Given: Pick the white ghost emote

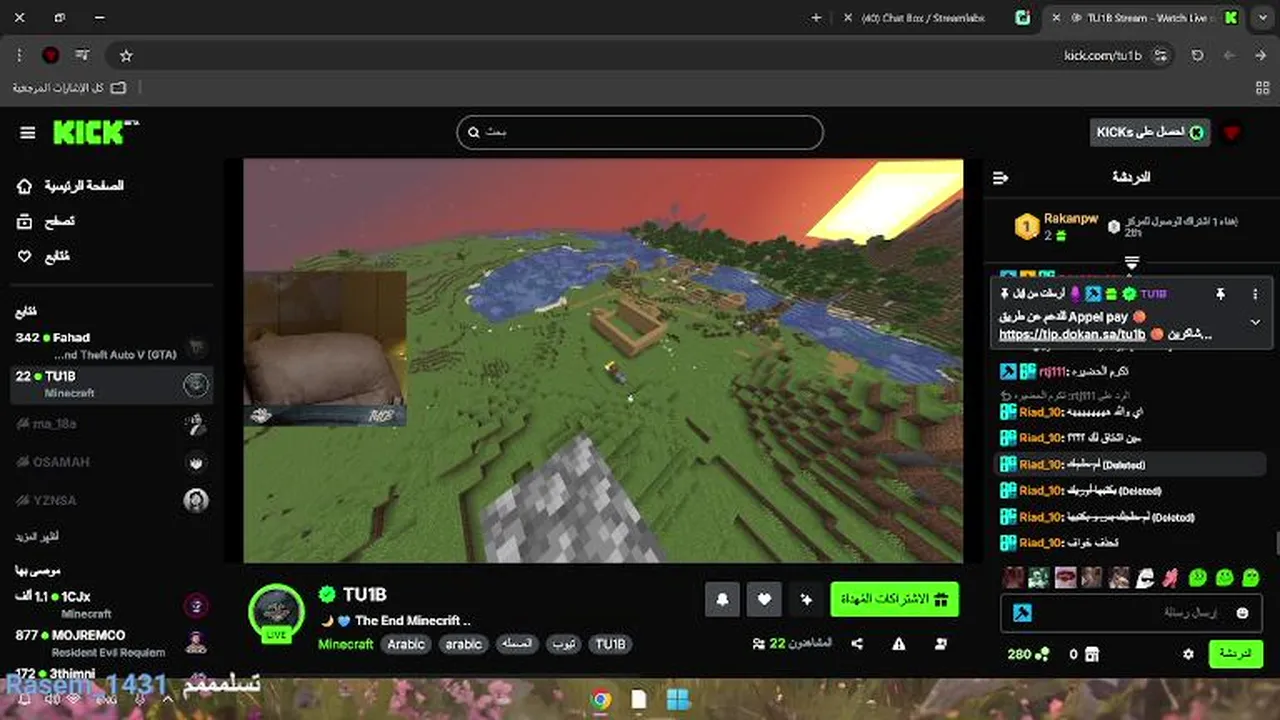Looking at the screenshot, I should coord(1145,577).
